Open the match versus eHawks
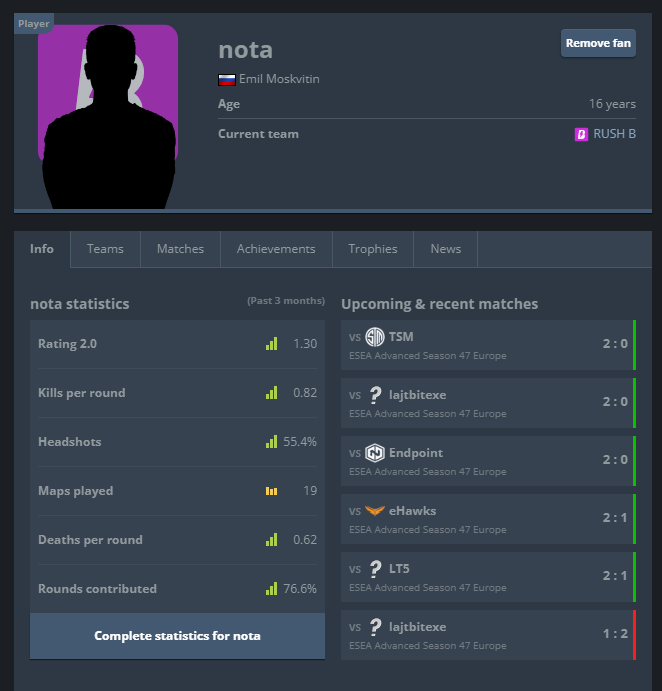The width and height of the screenshot is (662, 691). (x=488, y=519)
